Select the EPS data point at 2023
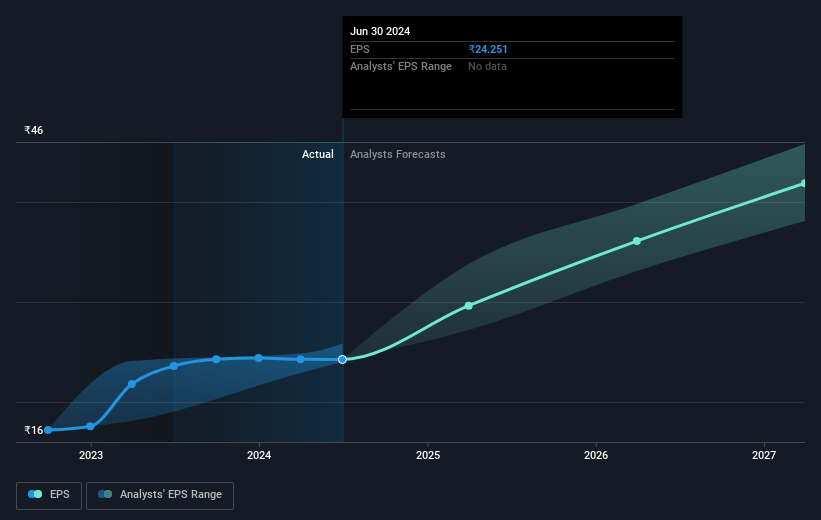This screenshot has width=821, height=520. 90,426
